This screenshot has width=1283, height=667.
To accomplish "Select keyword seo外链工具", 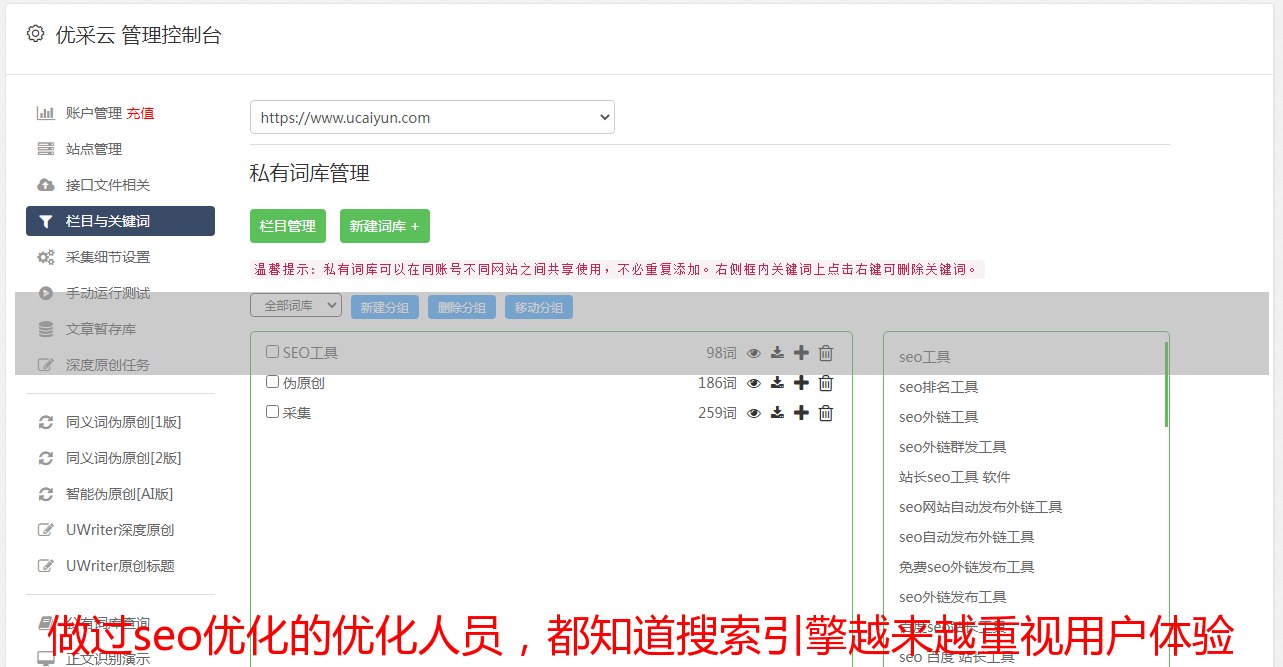I will pos(938,417).
